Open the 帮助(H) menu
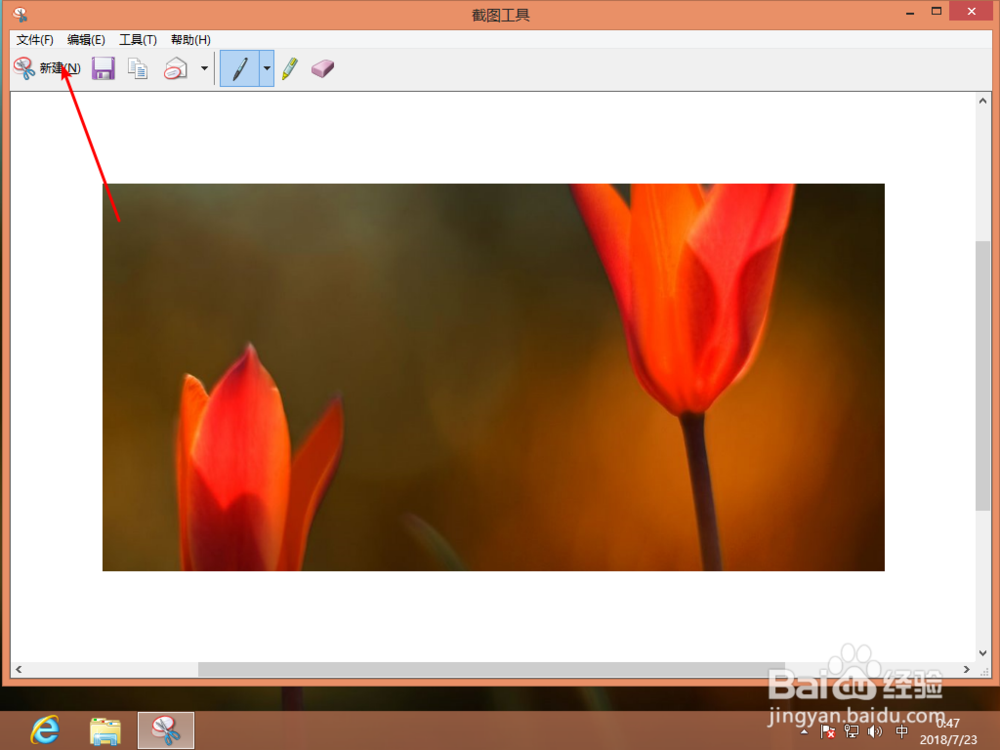This screenshot has width=1000, height=750. (x=190, y=40)
